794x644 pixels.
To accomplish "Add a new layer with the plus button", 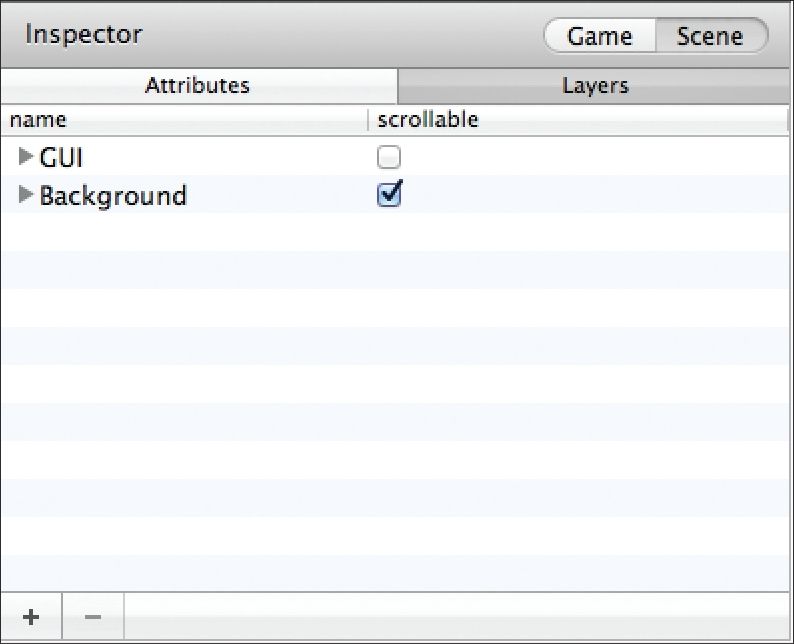I will click(31, 617).
